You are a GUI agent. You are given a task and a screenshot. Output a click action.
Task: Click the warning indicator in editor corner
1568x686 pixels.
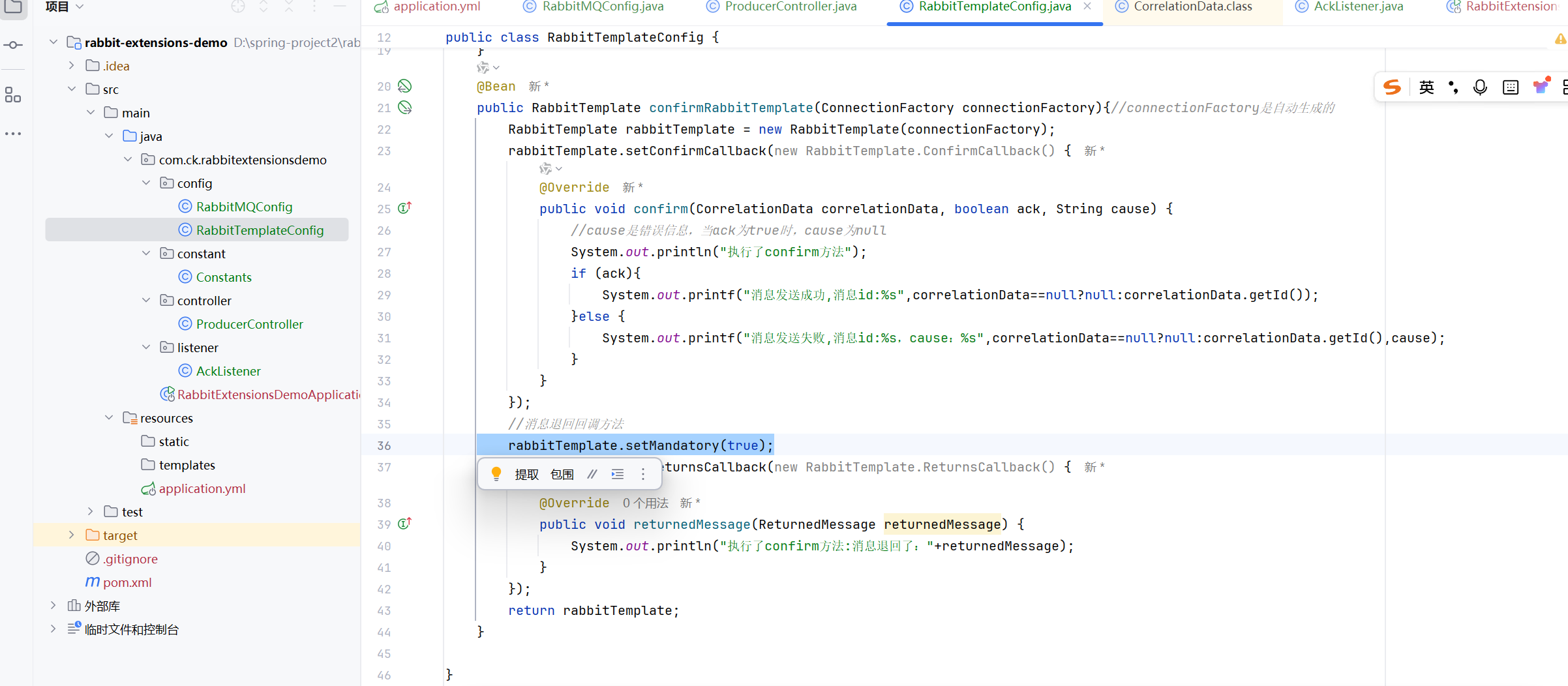[1560, 39]
